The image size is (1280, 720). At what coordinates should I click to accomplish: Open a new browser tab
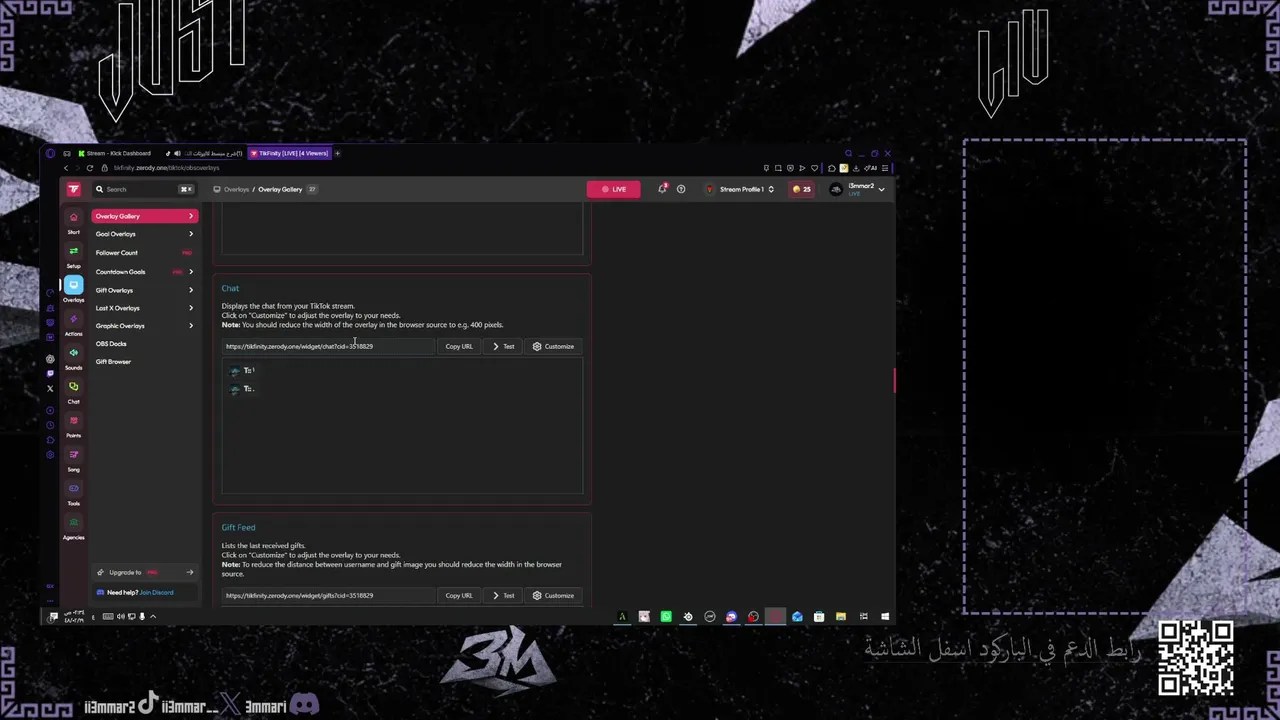click(337, 153)
